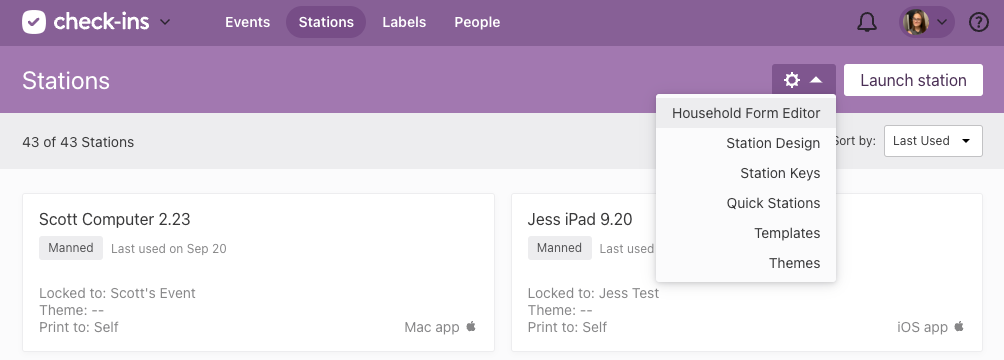The width and height of the screenshot is (1004, 360).
Task: Open the Jess iPad 9.20 station
Action: coord(579,219)
